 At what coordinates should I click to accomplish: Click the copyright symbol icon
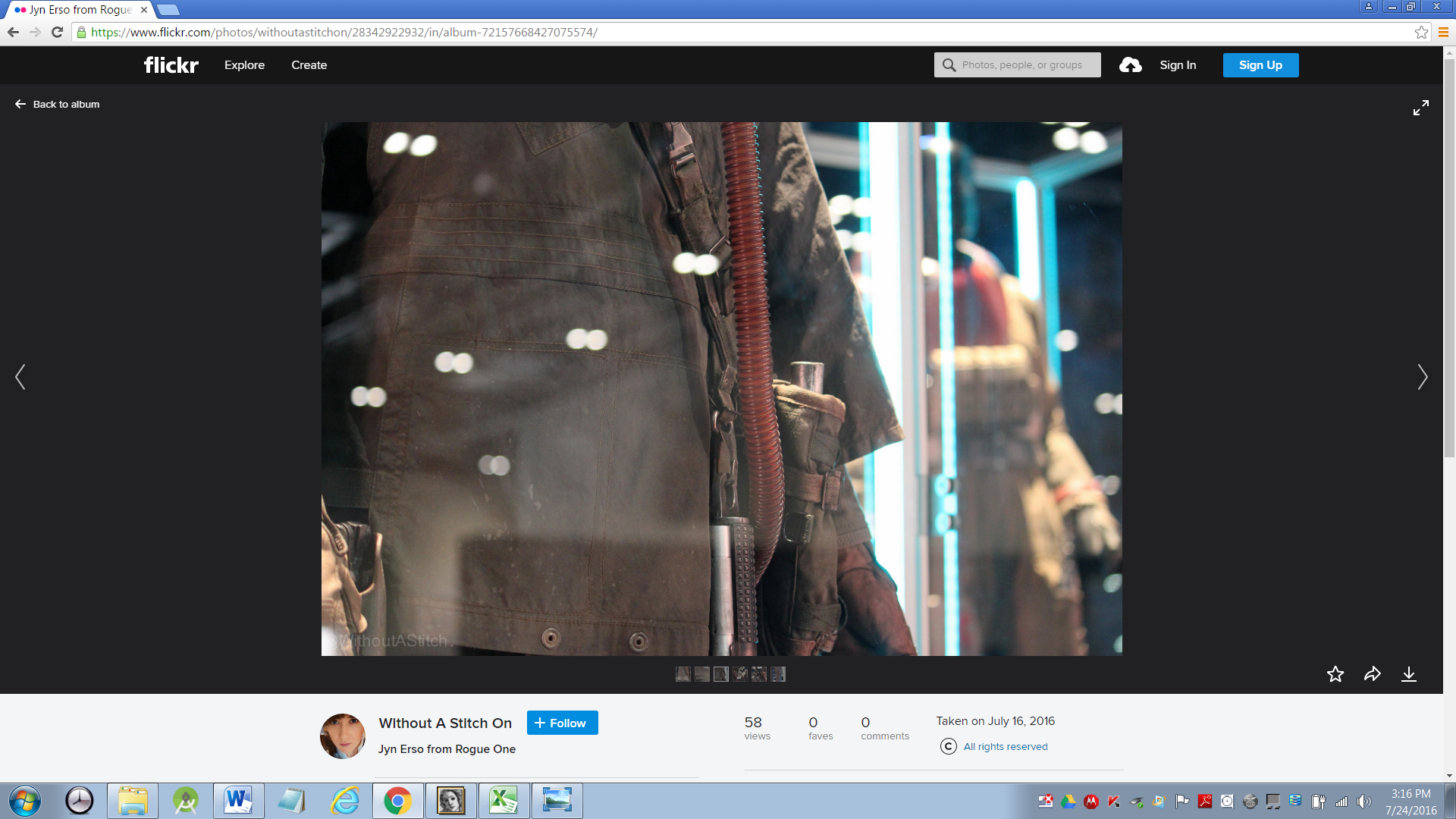(949, 746)
